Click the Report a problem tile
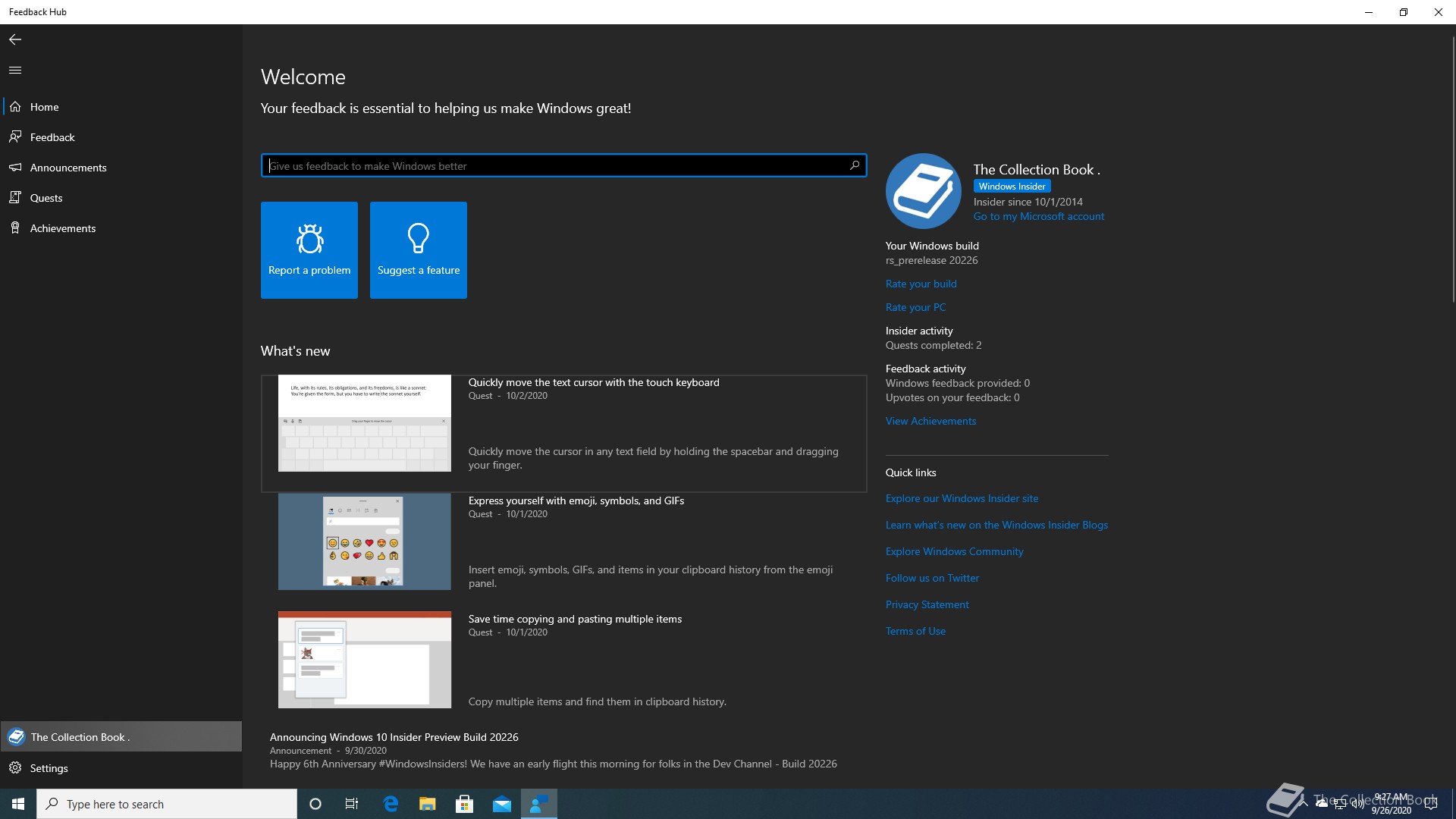The image size is (1456, 819). (x=309, y=250)
